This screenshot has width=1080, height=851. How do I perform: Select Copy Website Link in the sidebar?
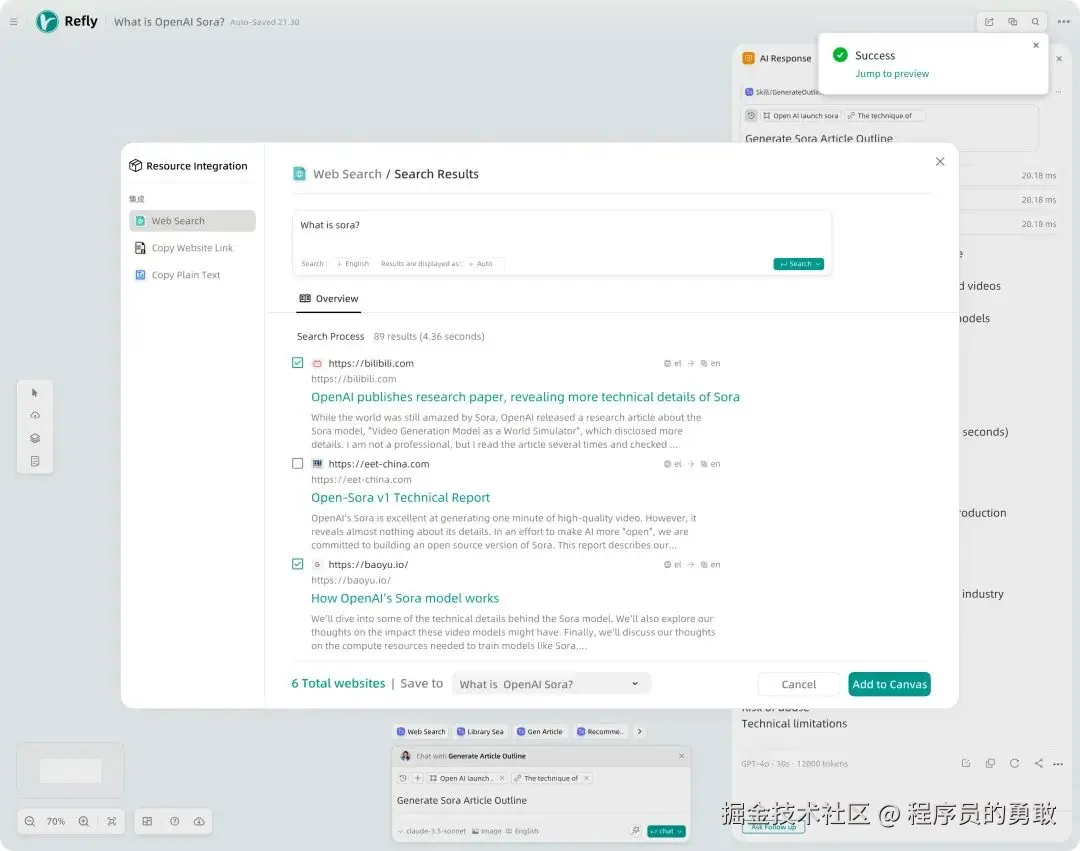point(190,248)
